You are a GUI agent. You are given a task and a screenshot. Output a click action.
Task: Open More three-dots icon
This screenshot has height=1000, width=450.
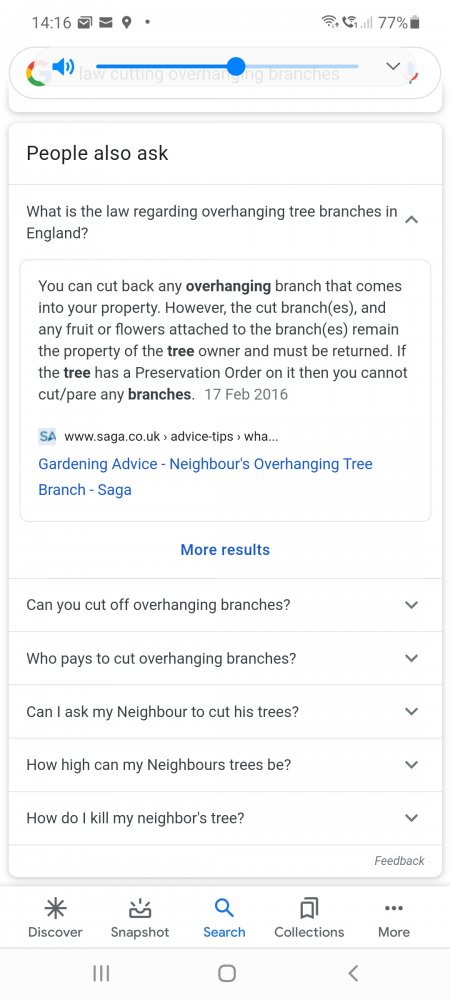[x=394, y=908]
